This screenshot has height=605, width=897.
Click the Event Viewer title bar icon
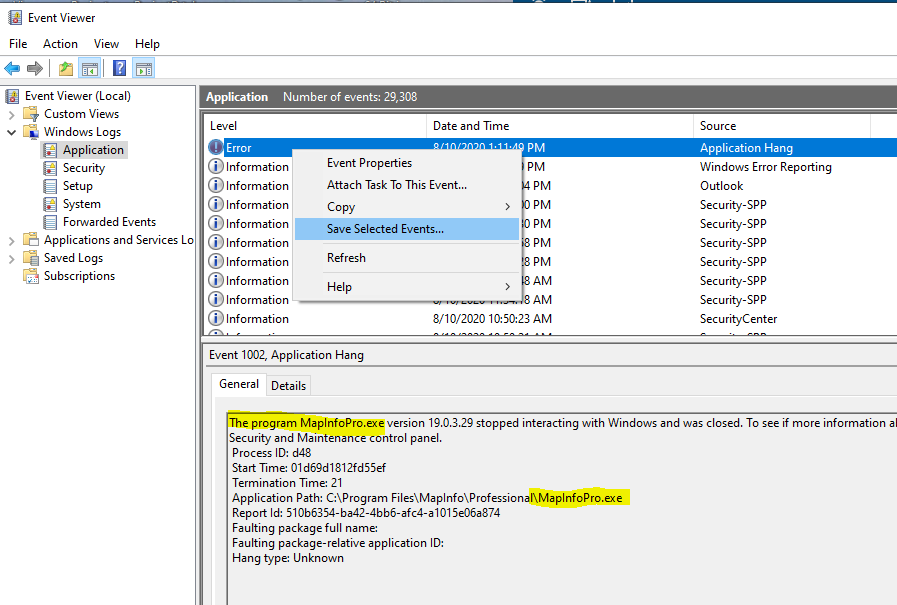coord(15,18)
